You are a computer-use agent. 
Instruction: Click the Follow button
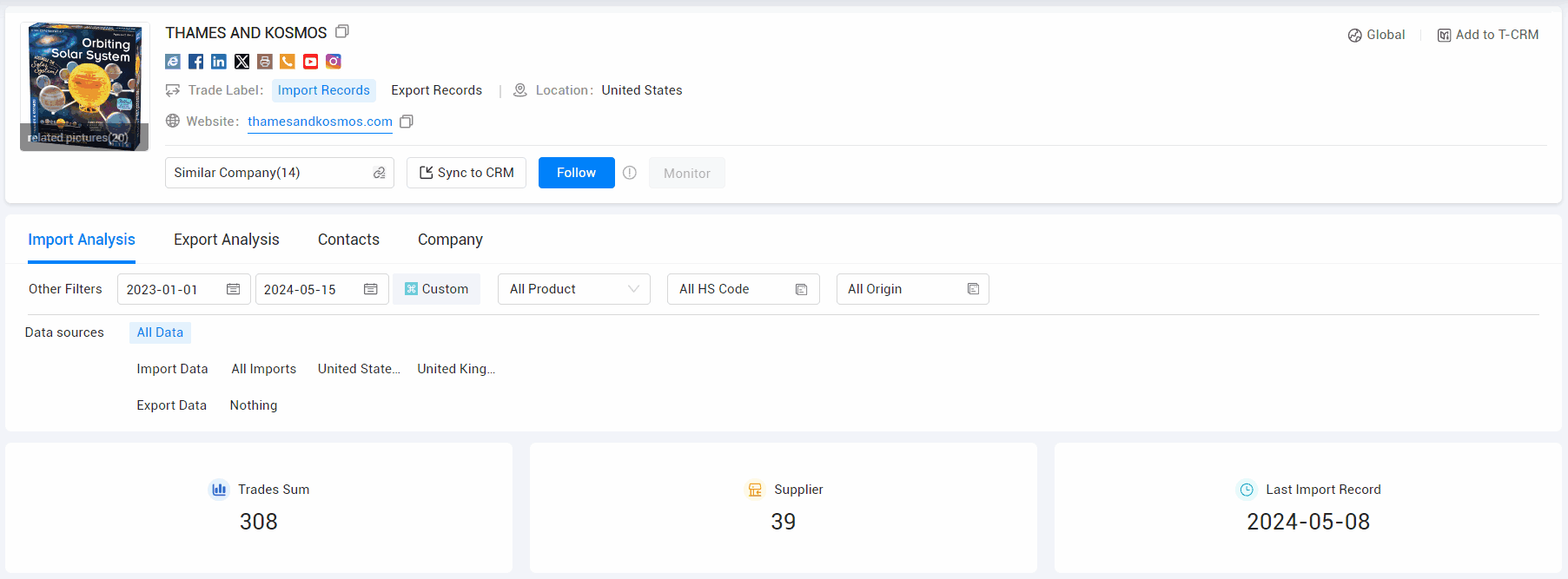(577, 173)
